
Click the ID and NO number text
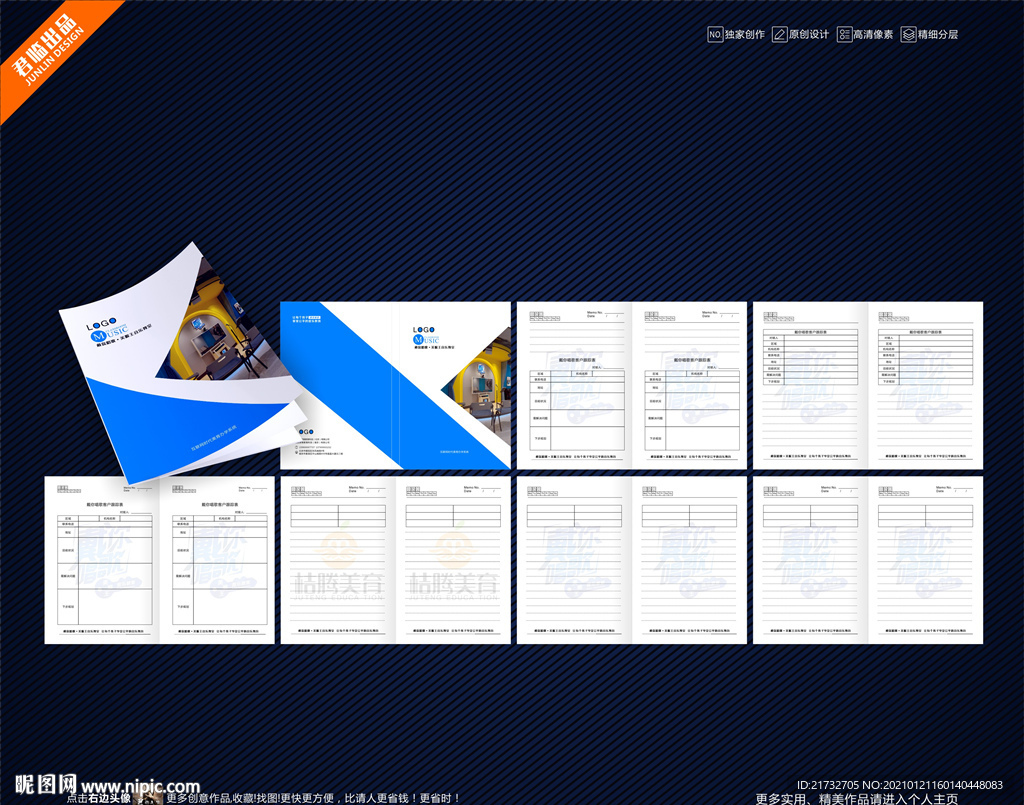[899, 785]
